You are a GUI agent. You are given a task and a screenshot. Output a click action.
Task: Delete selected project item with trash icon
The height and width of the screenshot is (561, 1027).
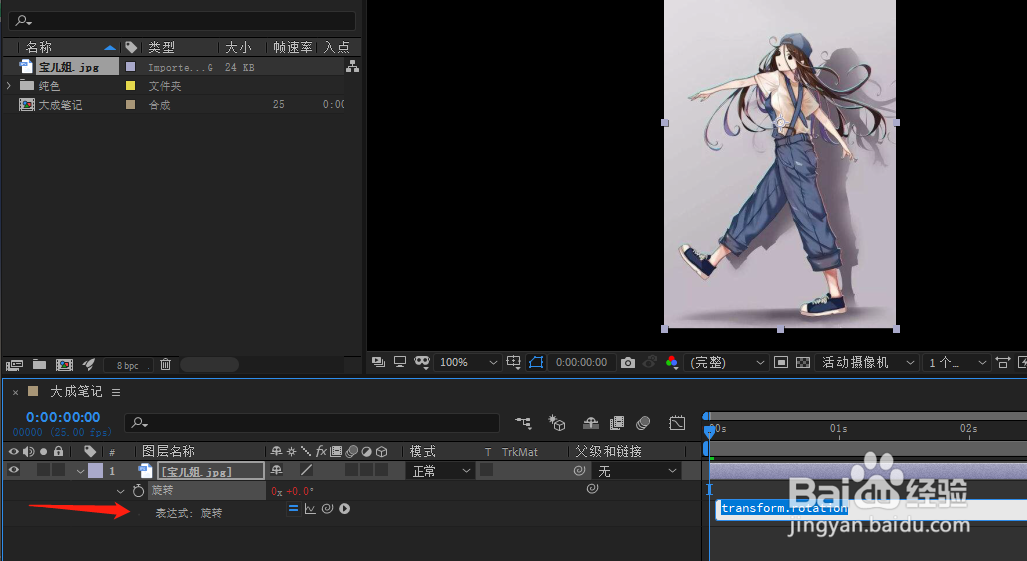[x=166, y=365]
